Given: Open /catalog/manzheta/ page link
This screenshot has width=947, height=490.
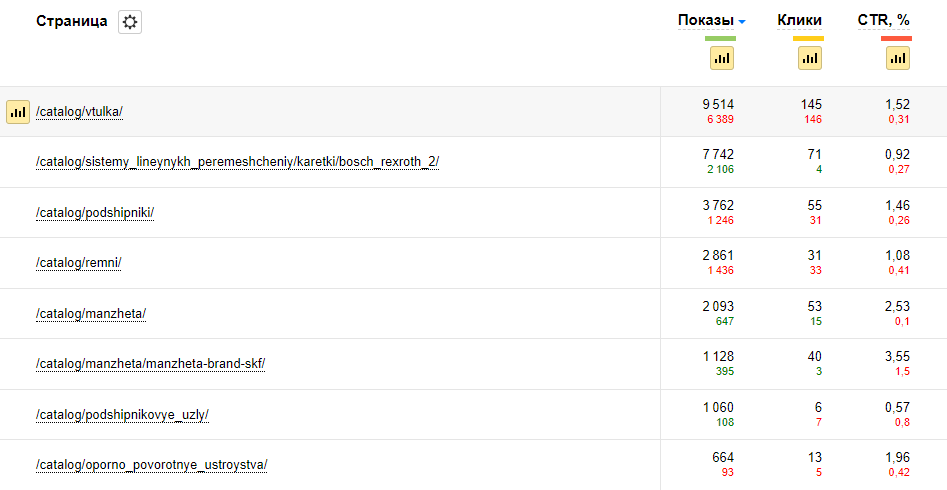Looking at the screenshot, I should point(91,314).
